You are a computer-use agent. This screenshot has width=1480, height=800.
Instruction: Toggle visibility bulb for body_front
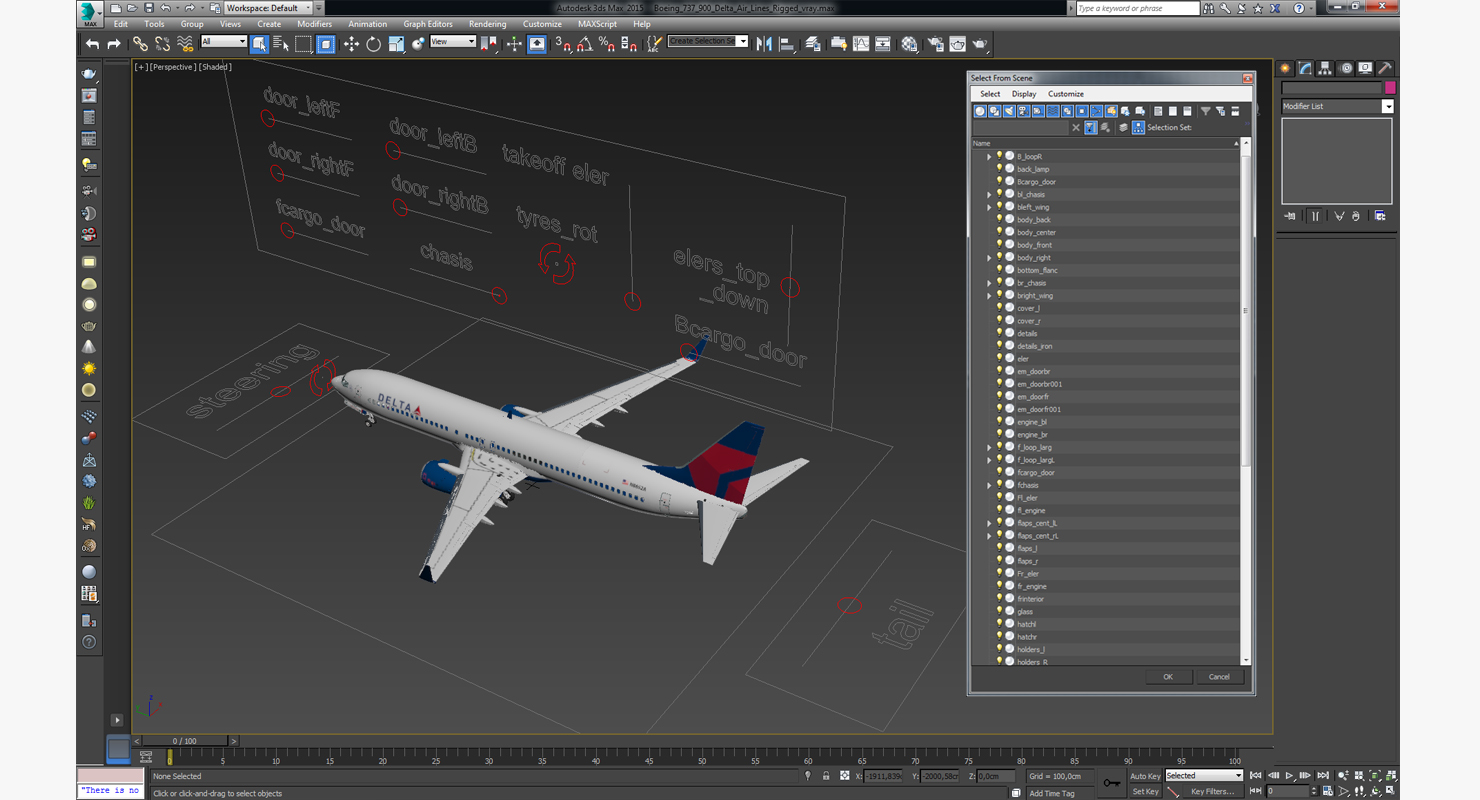[999, 245]
